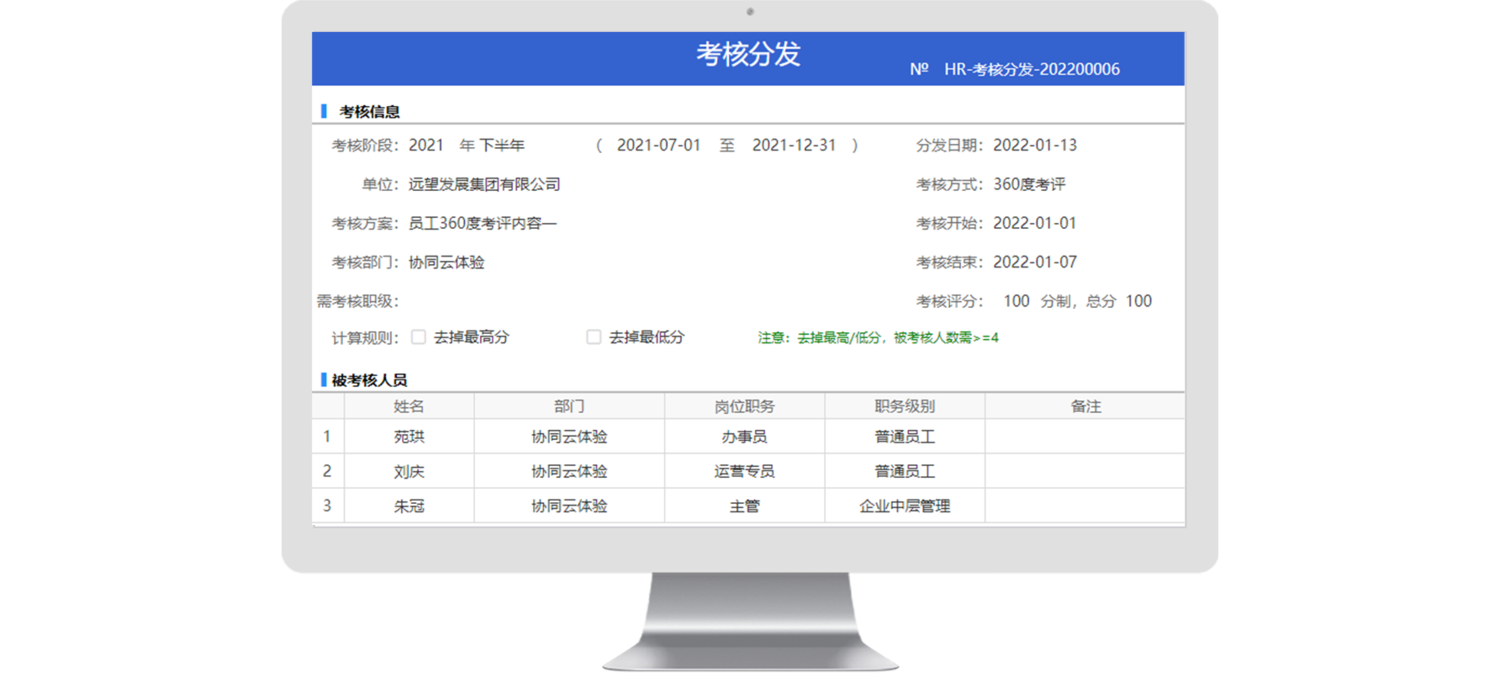Open the 考核方式 field showing 360度考评
Image resolution: width=1500 pixels, height=673 pixels.
1029,184
